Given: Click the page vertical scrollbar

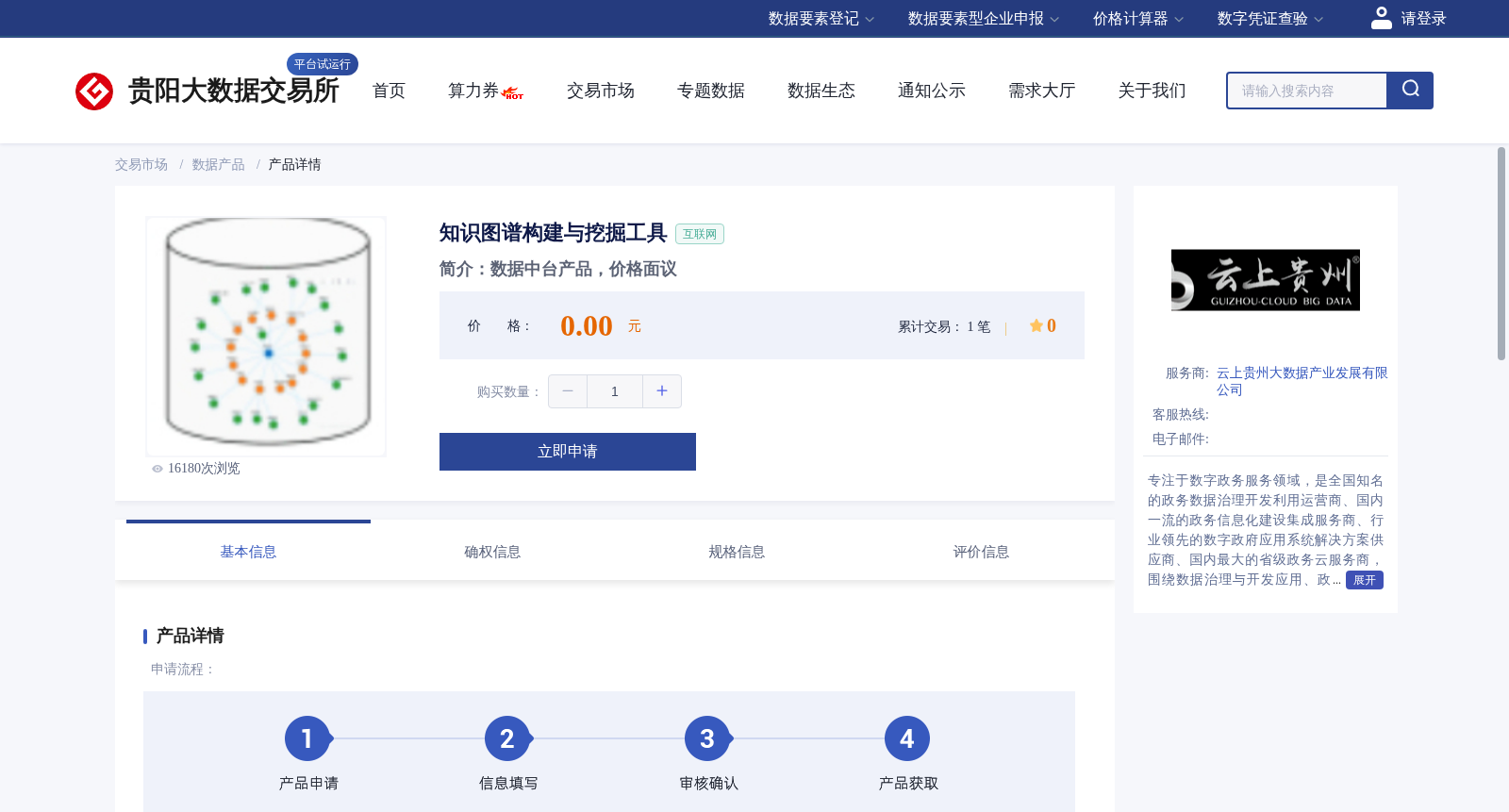Looking at the screenshot, I should point(1501,253).
